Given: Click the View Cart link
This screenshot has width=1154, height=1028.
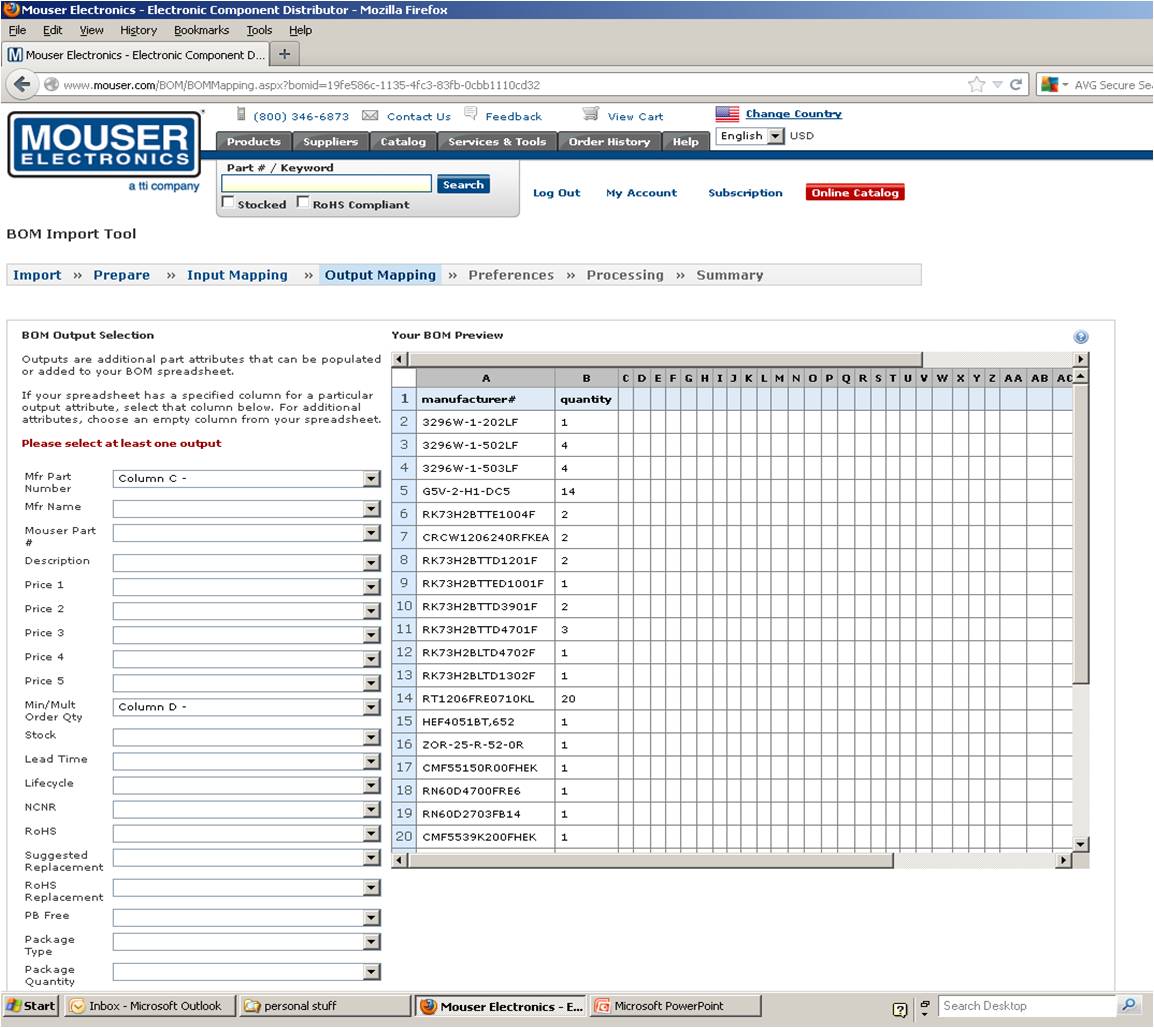Looking at the screenshot, I should (x=635, y=116).
